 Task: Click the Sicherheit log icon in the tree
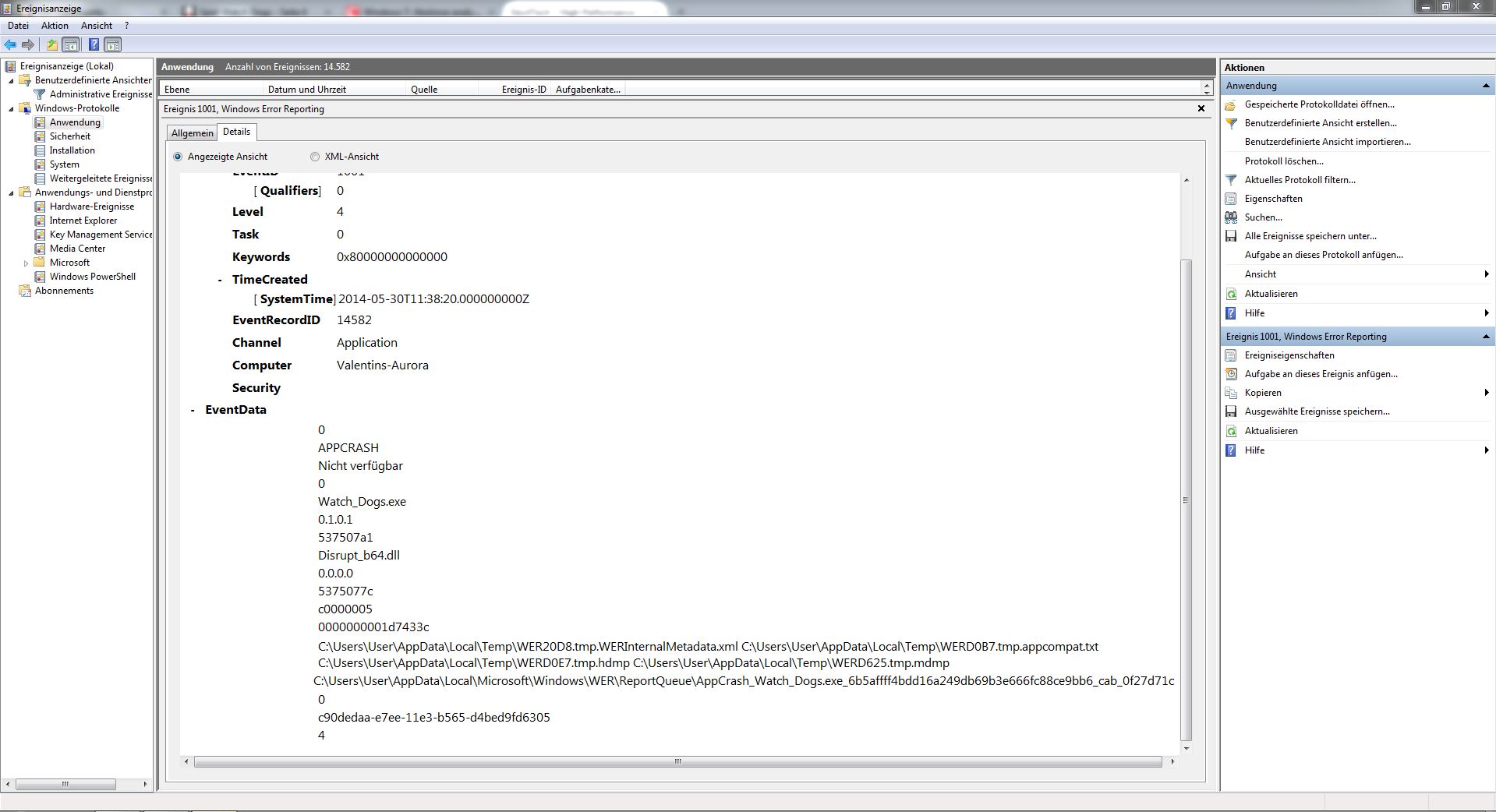click(41, 136)
